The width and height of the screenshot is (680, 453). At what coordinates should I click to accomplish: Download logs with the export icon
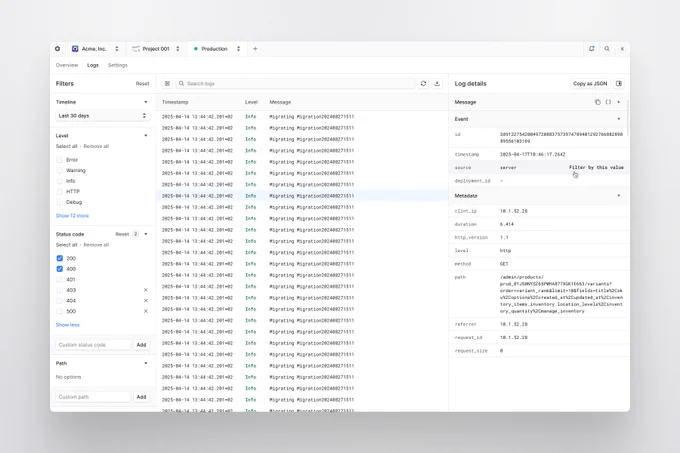coord(437,84)
